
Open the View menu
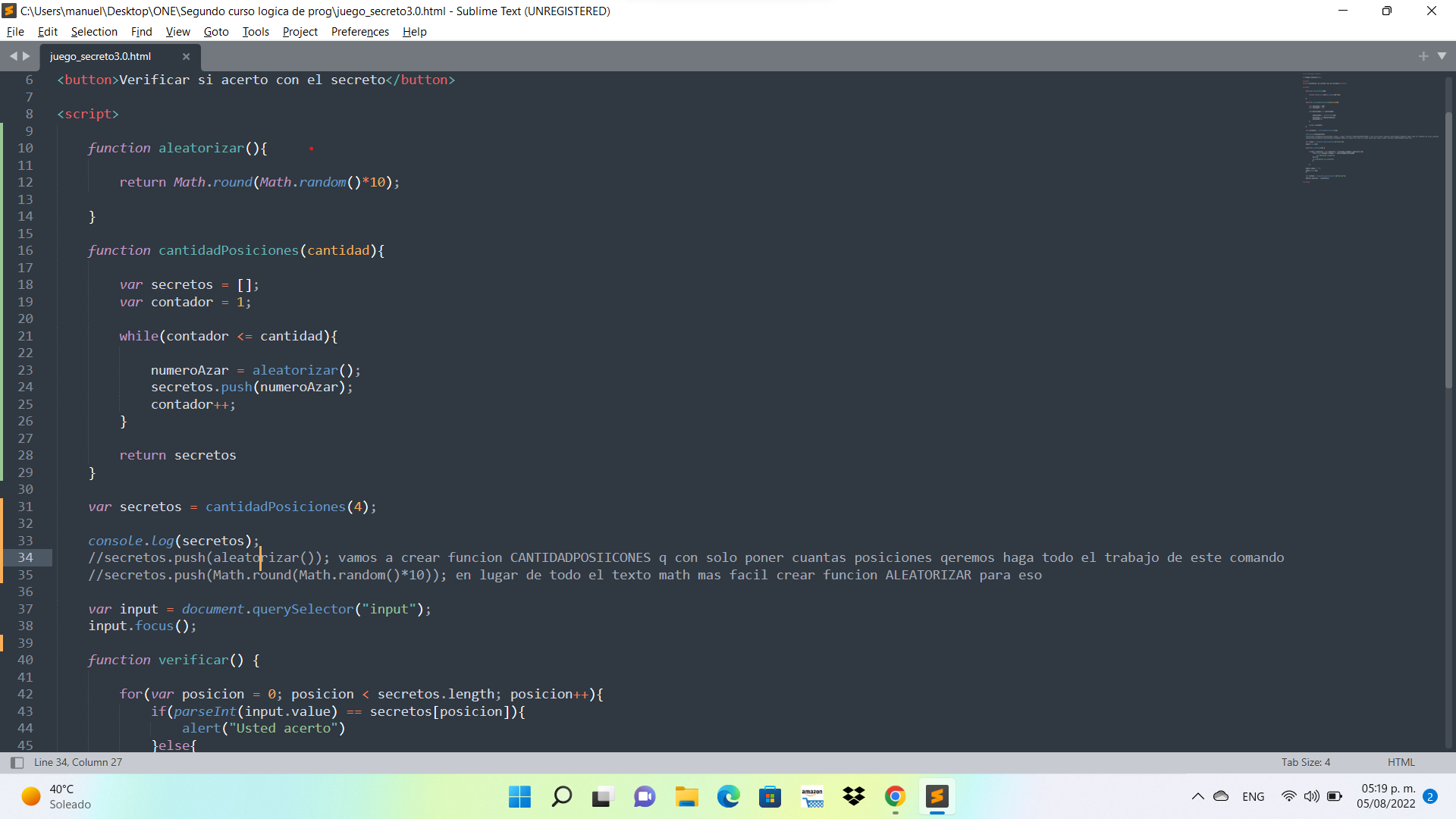(x=177, y=32)
